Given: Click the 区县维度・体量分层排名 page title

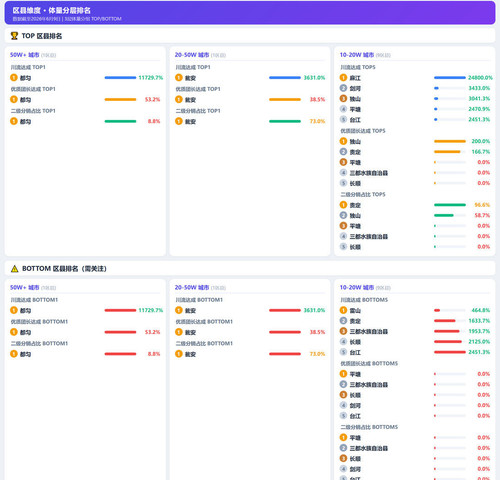Looking at the screenshot, I should tap(51, 10).
